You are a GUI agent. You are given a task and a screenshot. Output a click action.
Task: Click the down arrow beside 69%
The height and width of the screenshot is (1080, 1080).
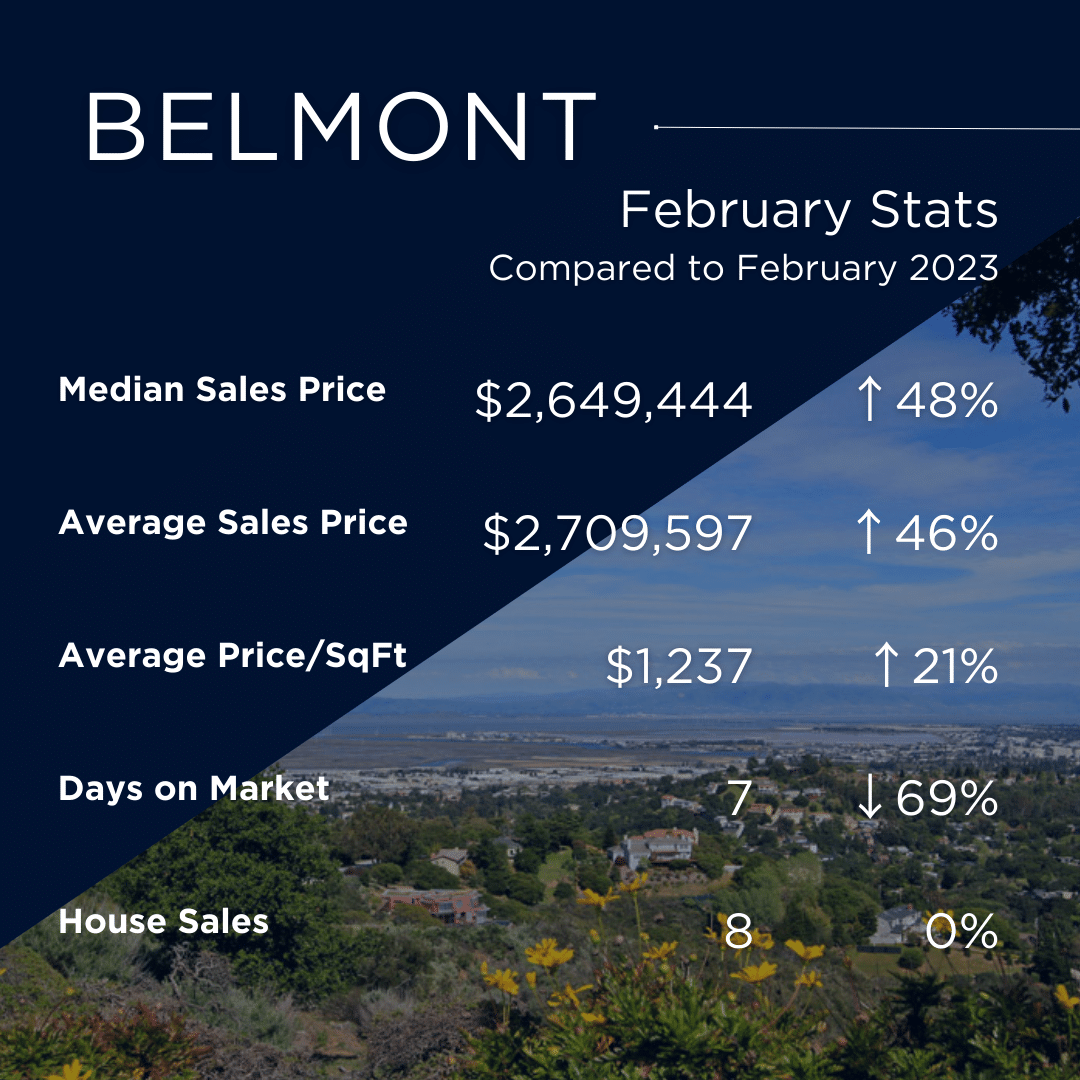click(869, 798)
